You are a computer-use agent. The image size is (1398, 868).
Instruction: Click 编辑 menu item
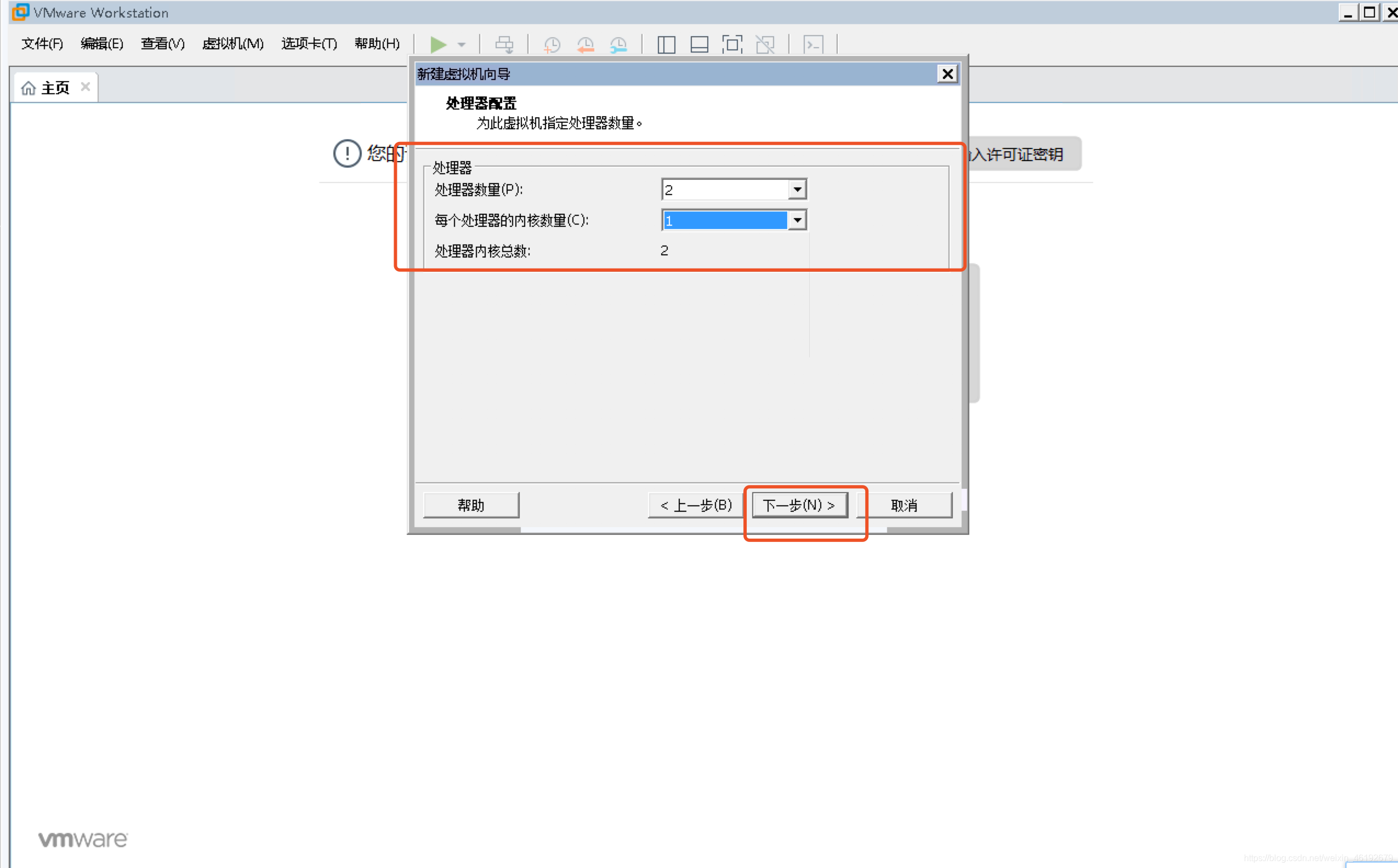tap(101, 45)
